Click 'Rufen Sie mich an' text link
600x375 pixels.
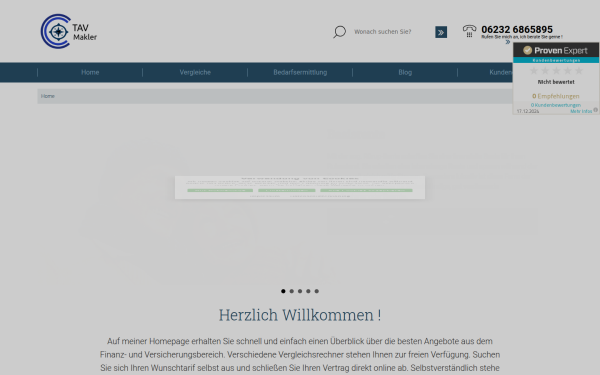point(522,37)
